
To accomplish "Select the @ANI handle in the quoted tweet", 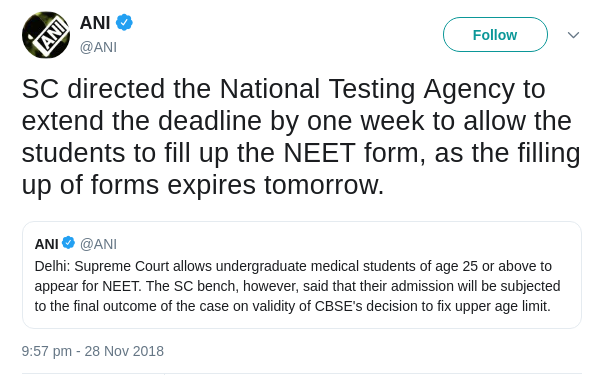I will pos(98,244).
